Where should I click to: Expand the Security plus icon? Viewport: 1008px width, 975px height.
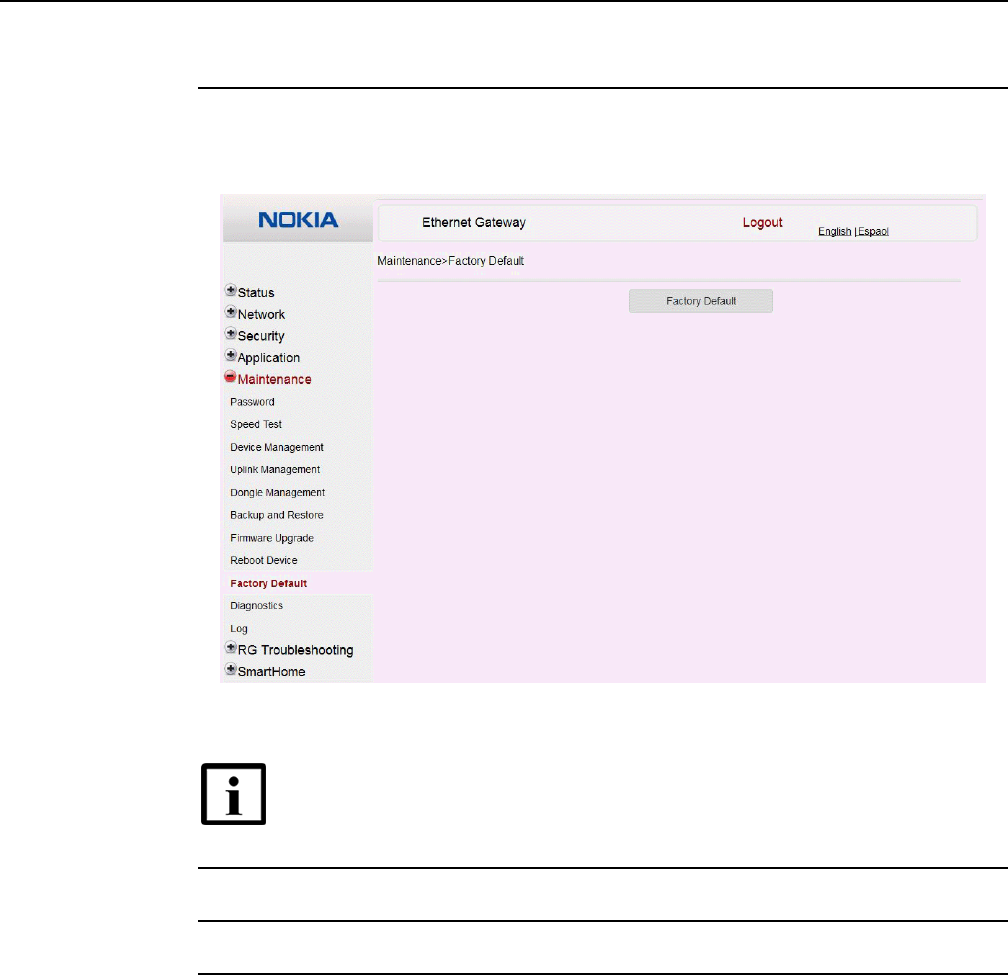231,334
